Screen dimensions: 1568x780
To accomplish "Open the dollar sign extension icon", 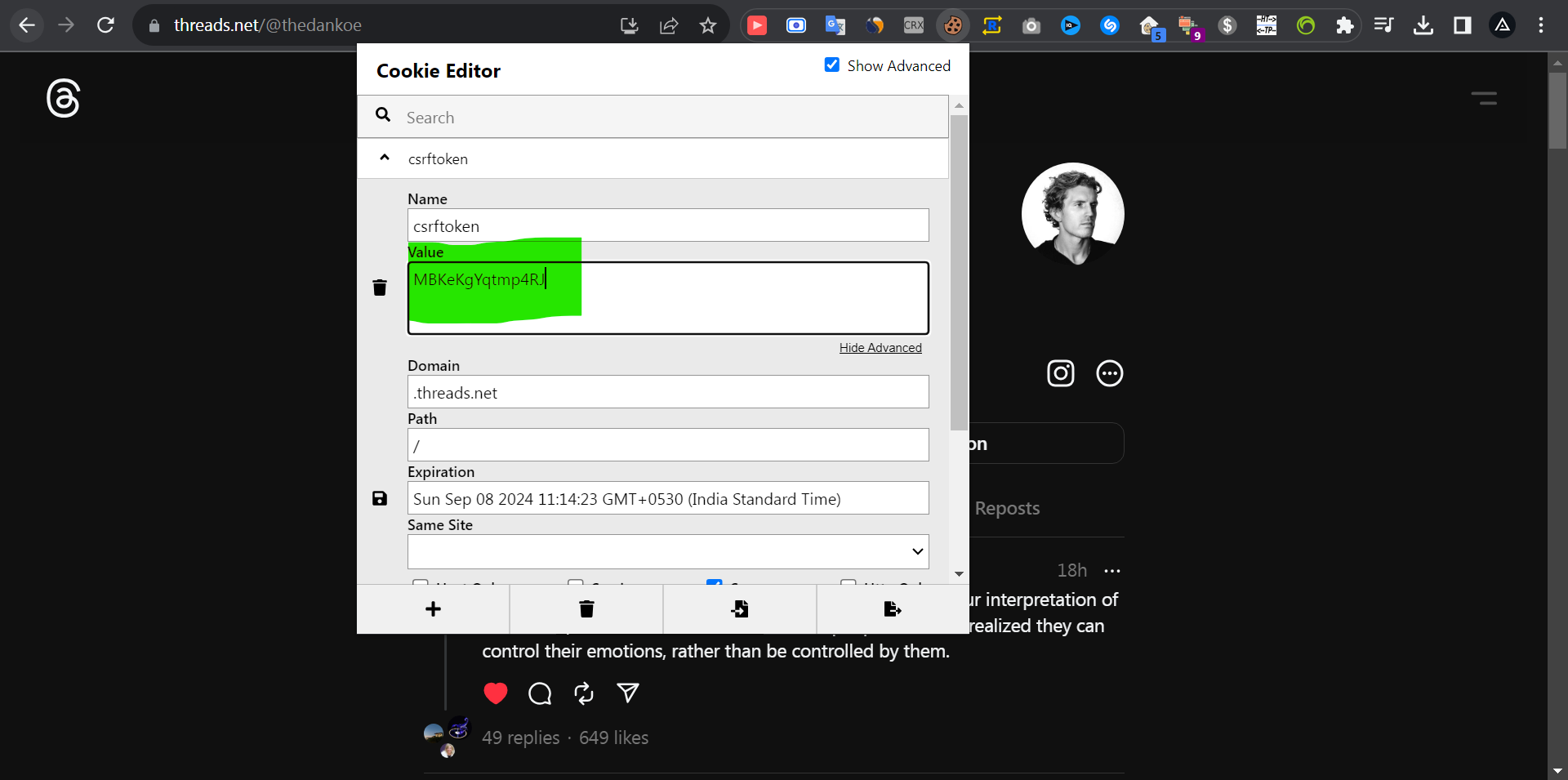I will [x=1227, y=25].
